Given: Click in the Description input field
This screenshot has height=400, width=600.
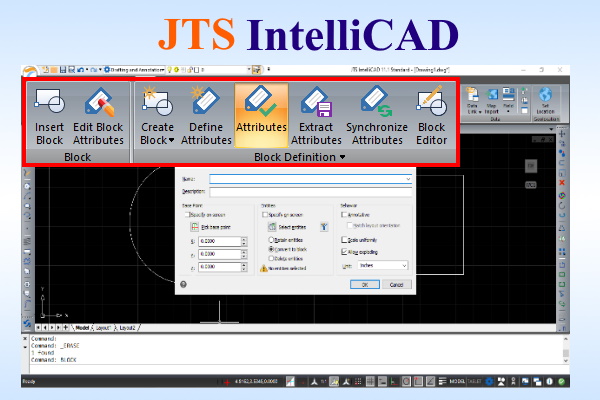Looking at the screenshot, I should (310, 191).
